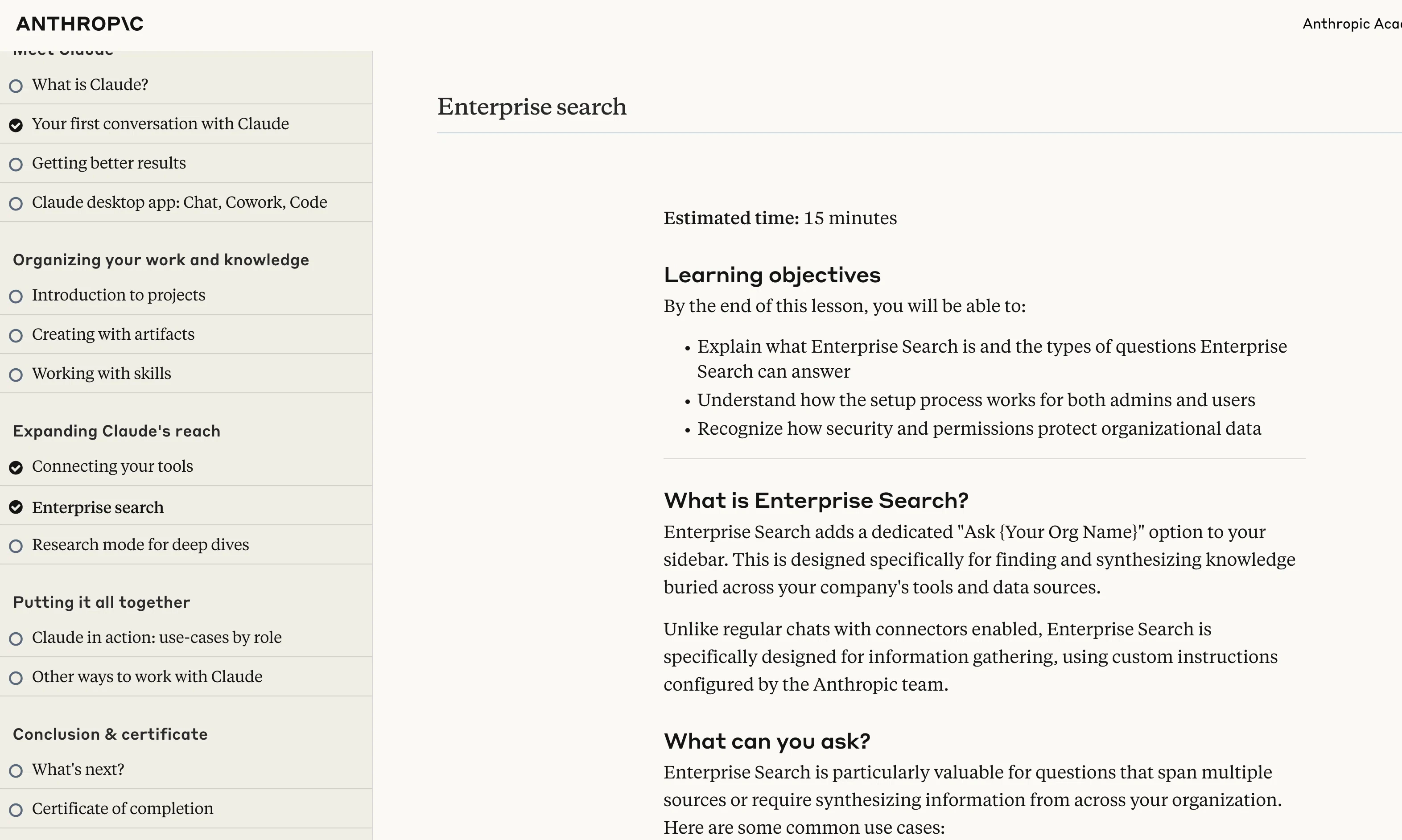Image resolution: width=1402 pixels, height=840 pixels.
Task: Click the checkmark icon beside Connecting your tools
Action: coord(16,468)
